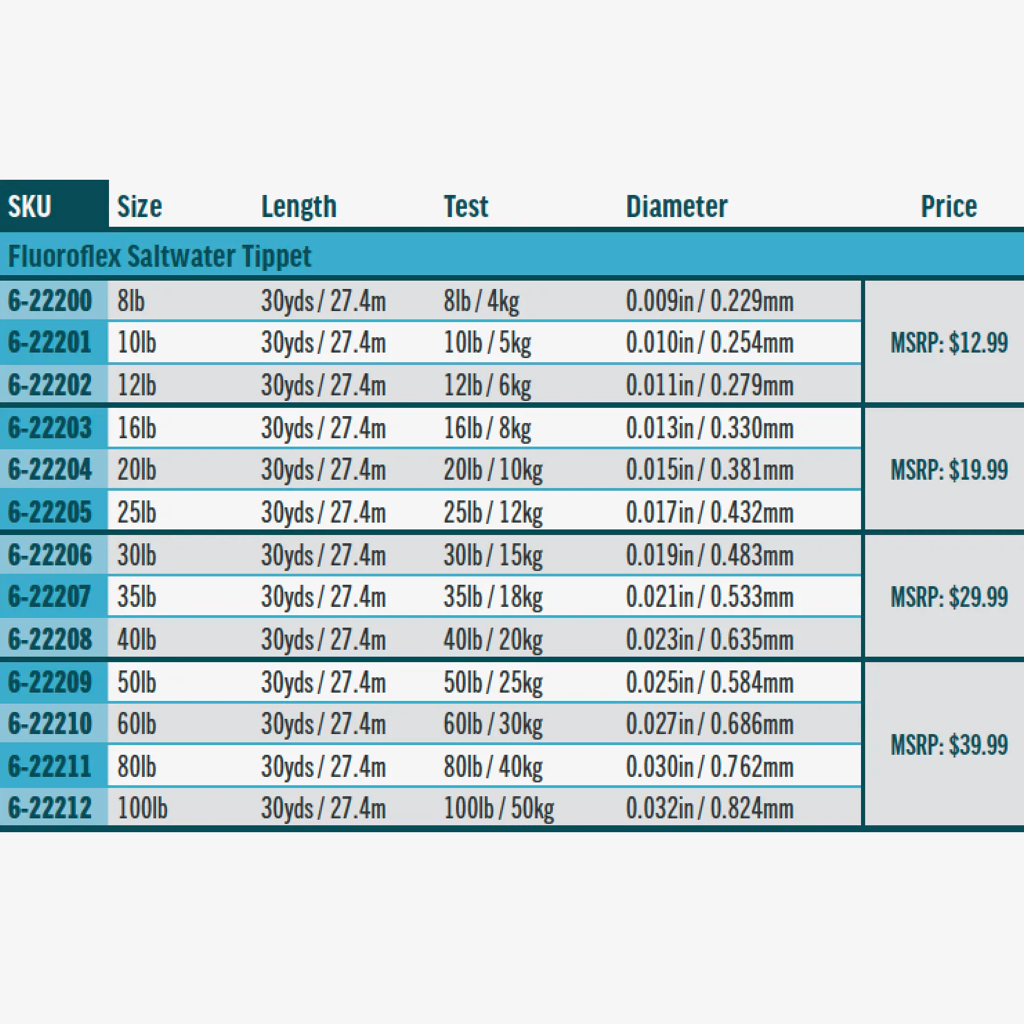Click the Test column header
Screen dimensions: 1024x1024
pos(466,207)
